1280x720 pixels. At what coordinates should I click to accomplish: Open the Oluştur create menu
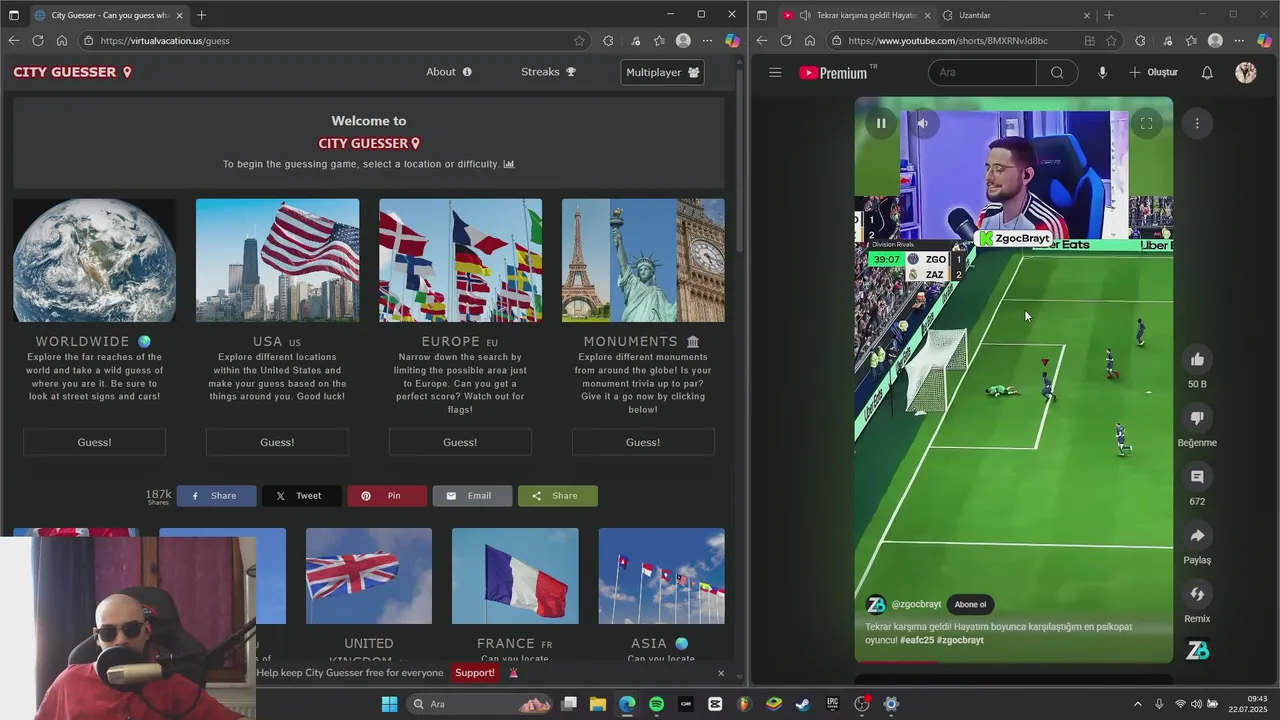pos(1153,72)
